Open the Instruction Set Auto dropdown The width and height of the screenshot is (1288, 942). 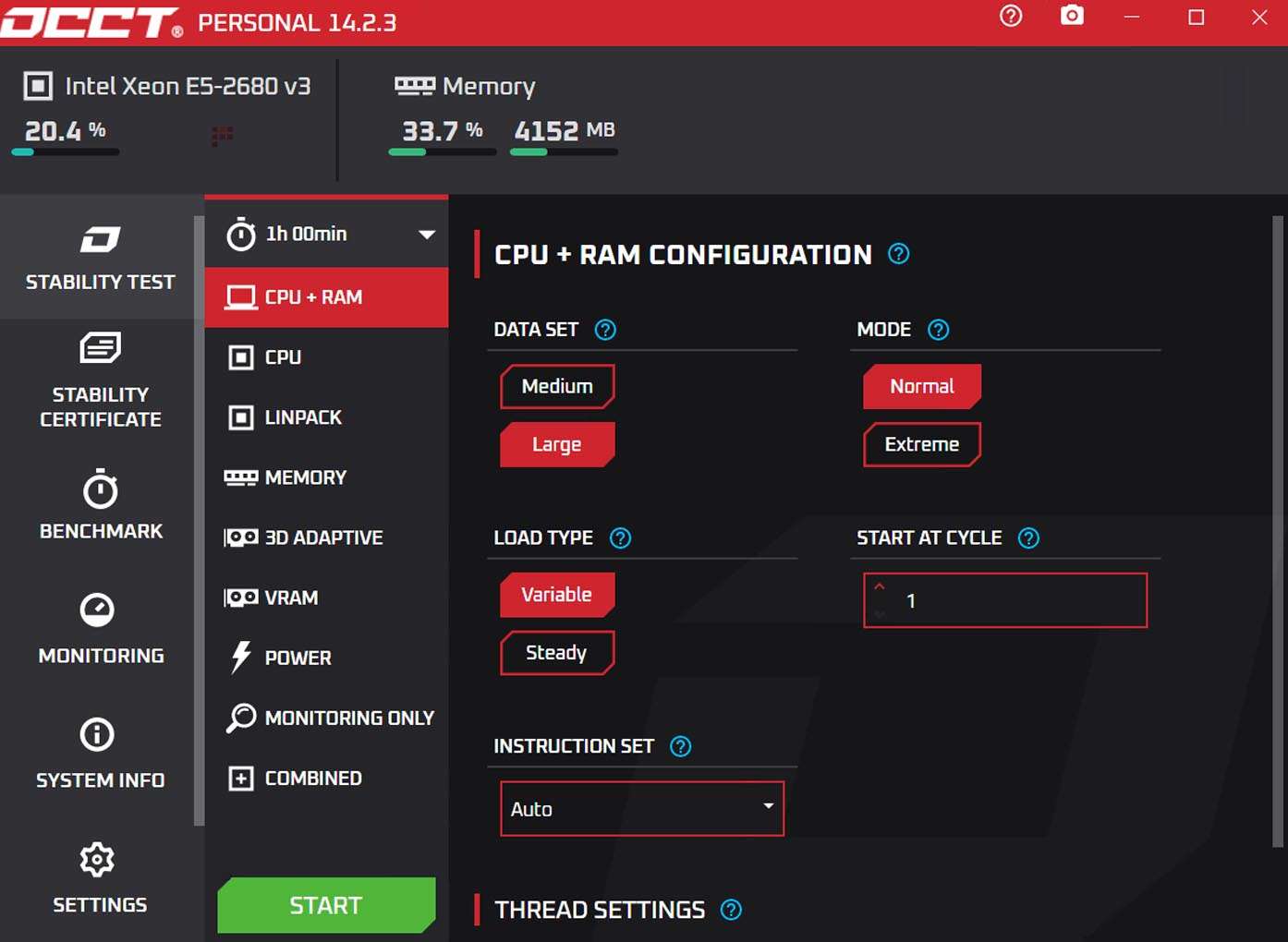point(641,809)
